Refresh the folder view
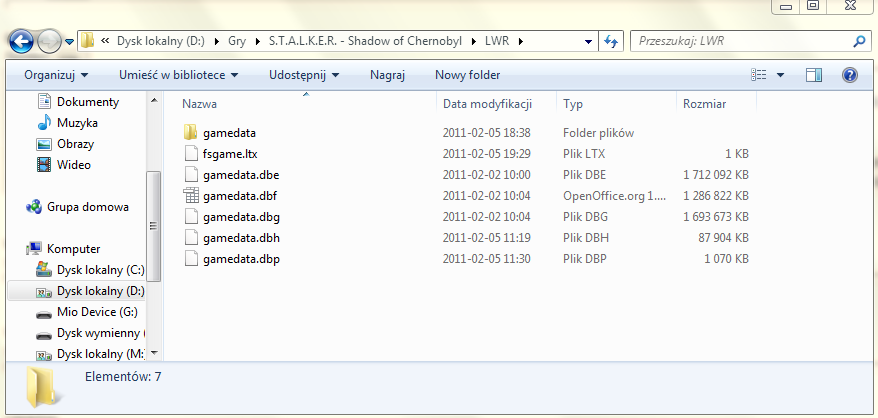 click(x=611, y=41)
